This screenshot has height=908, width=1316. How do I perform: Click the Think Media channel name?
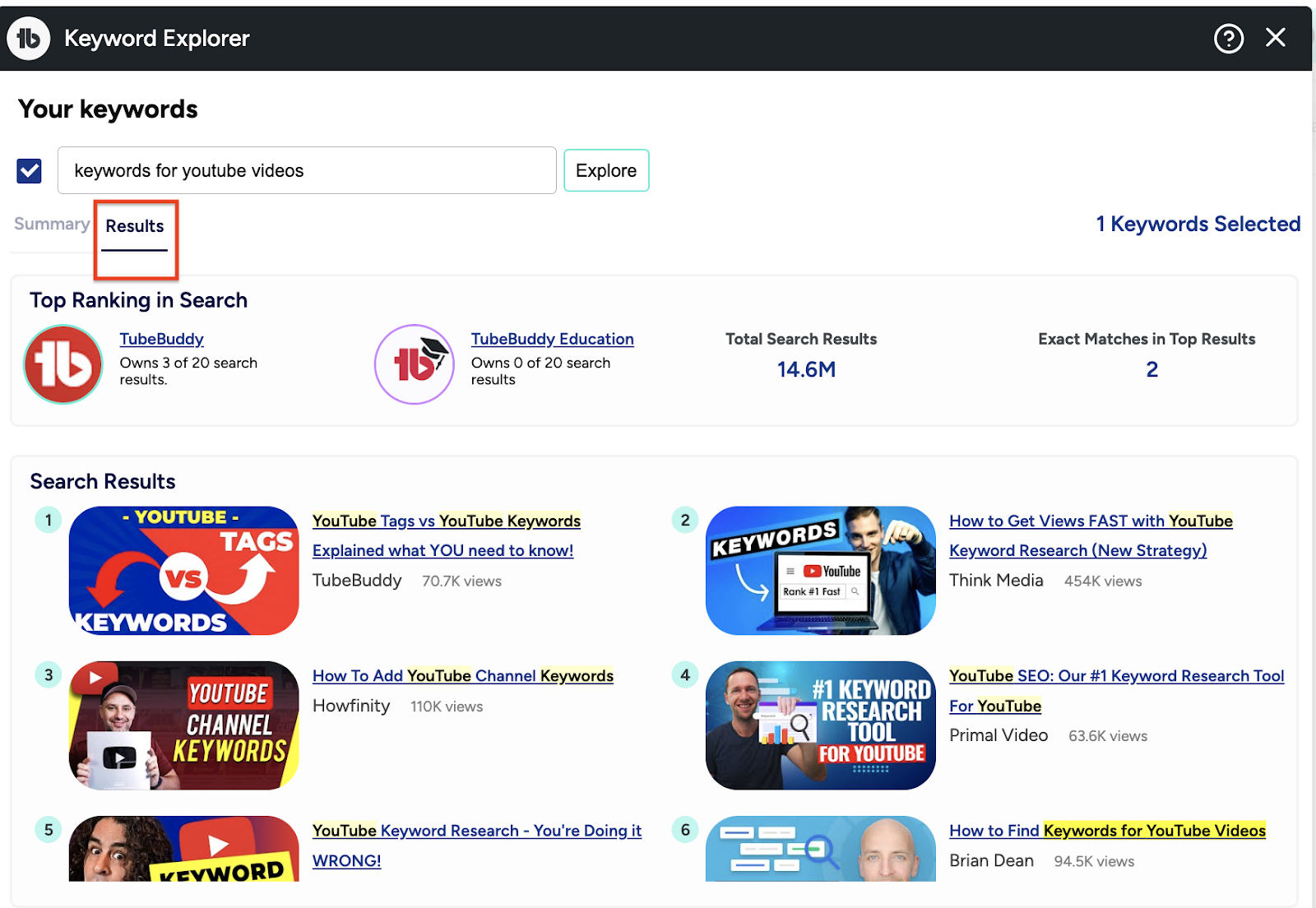pyautogui.click(x=996, y=580)
